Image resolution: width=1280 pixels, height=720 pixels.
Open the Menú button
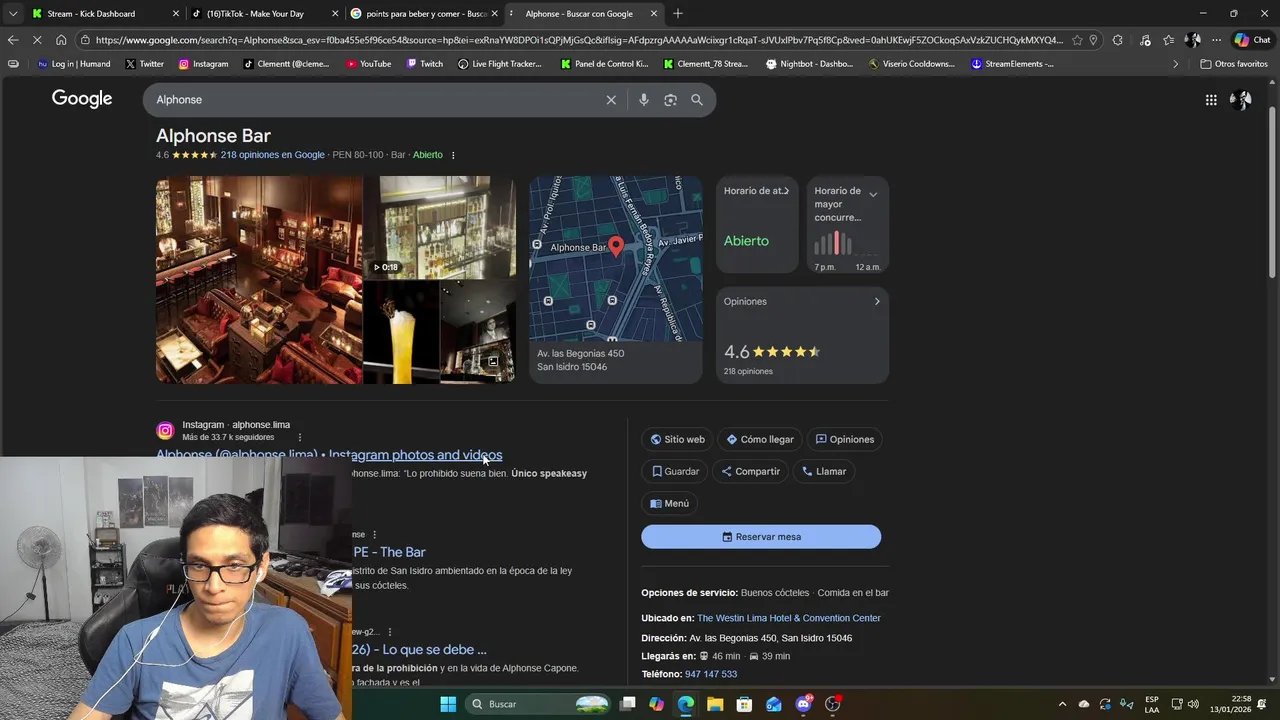(x=669, y=503)
